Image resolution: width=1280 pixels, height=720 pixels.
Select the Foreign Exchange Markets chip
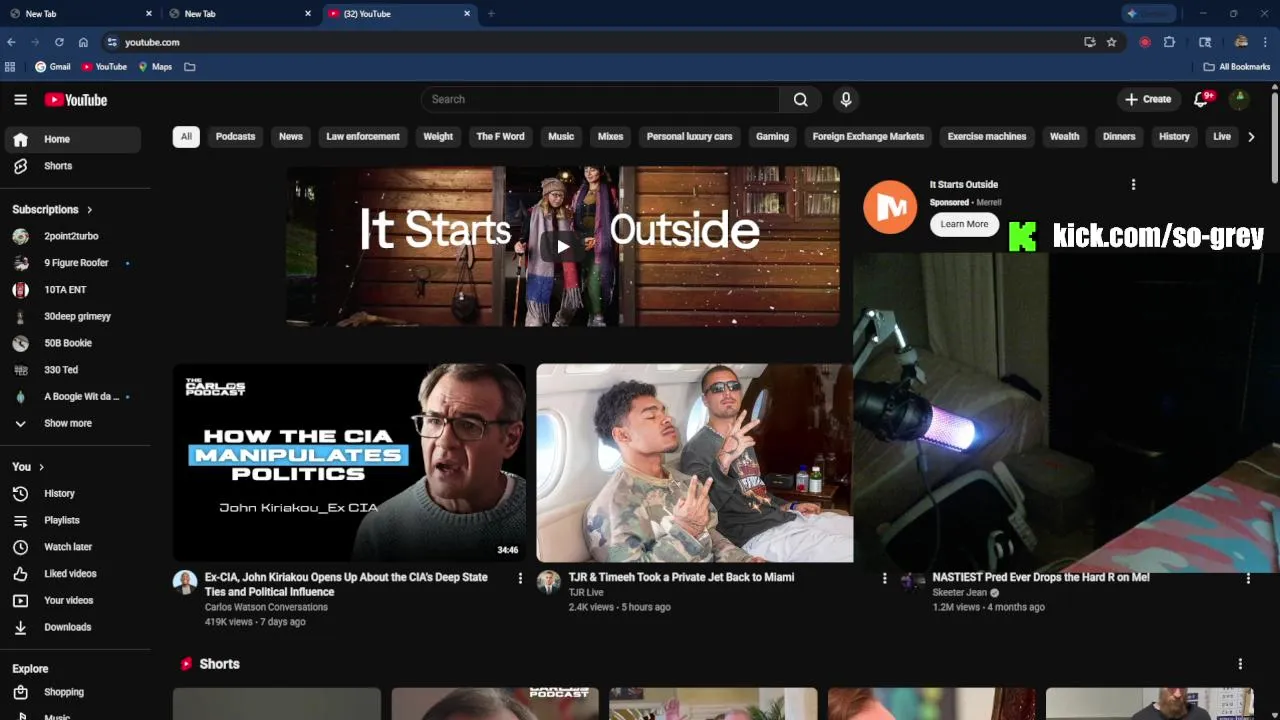tap(868, 136)
